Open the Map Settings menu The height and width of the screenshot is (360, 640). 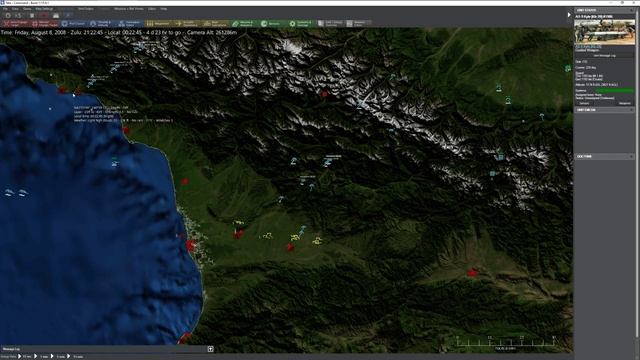tap(44, 9)
